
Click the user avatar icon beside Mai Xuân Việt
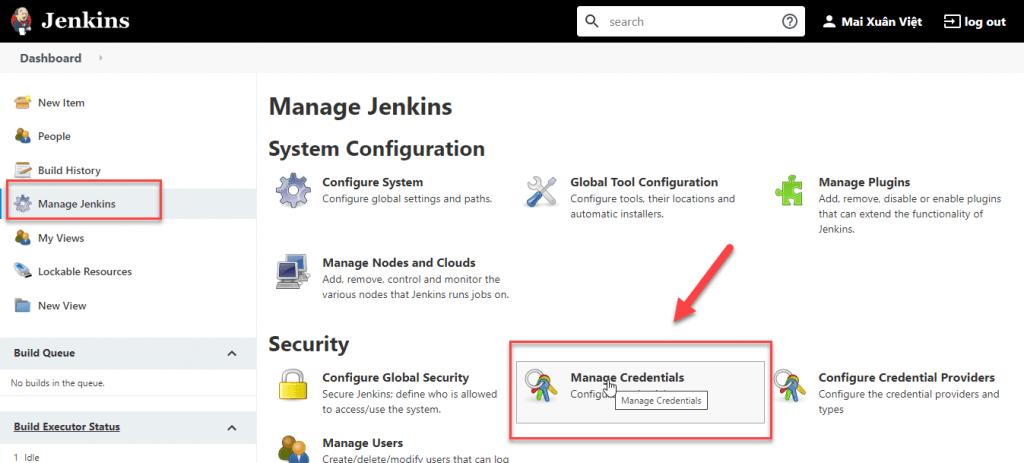(x=829, y=22)
